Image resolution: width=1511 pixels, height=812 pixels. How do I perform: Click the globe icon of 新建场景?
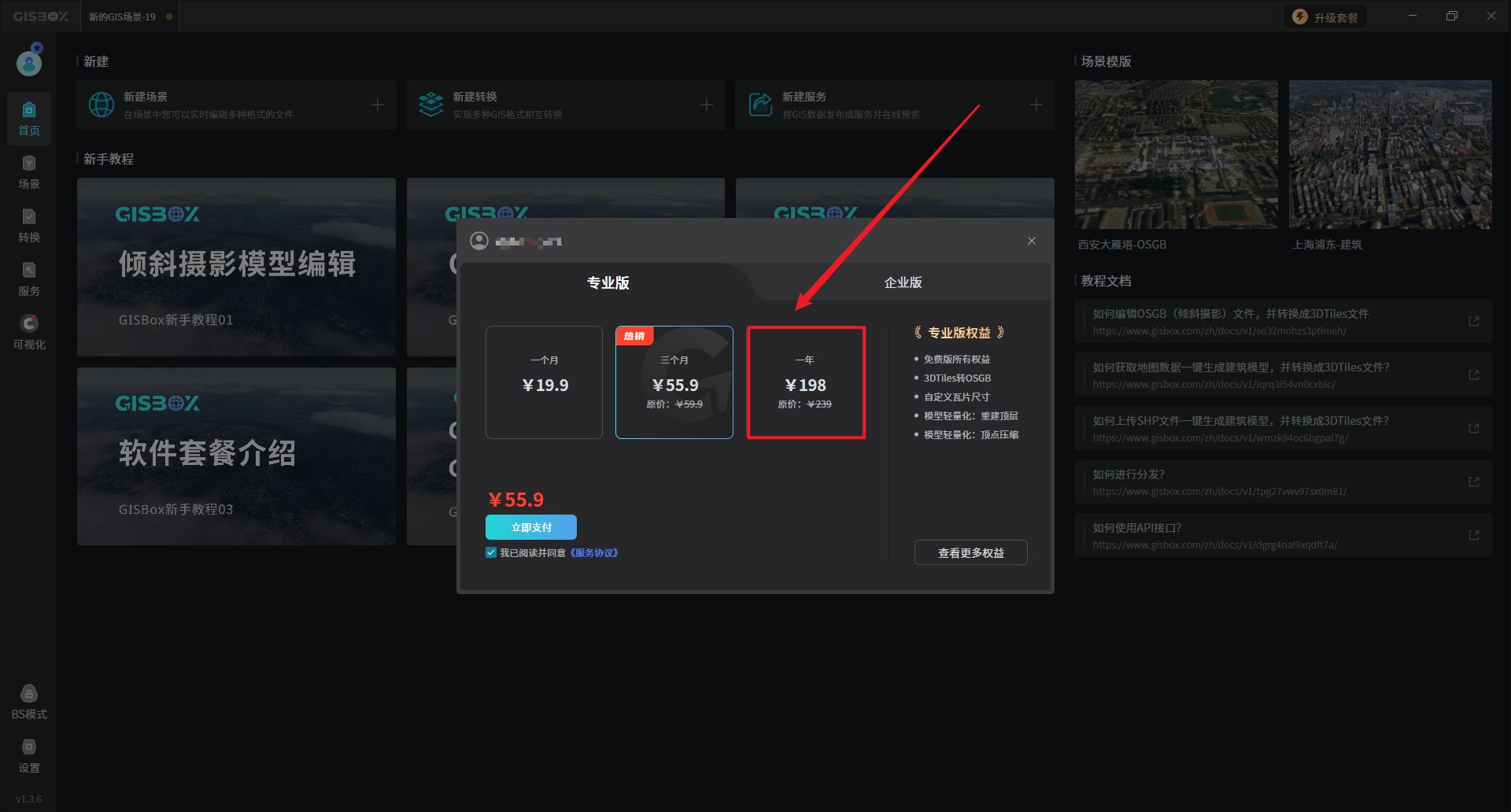pos(102,104)
